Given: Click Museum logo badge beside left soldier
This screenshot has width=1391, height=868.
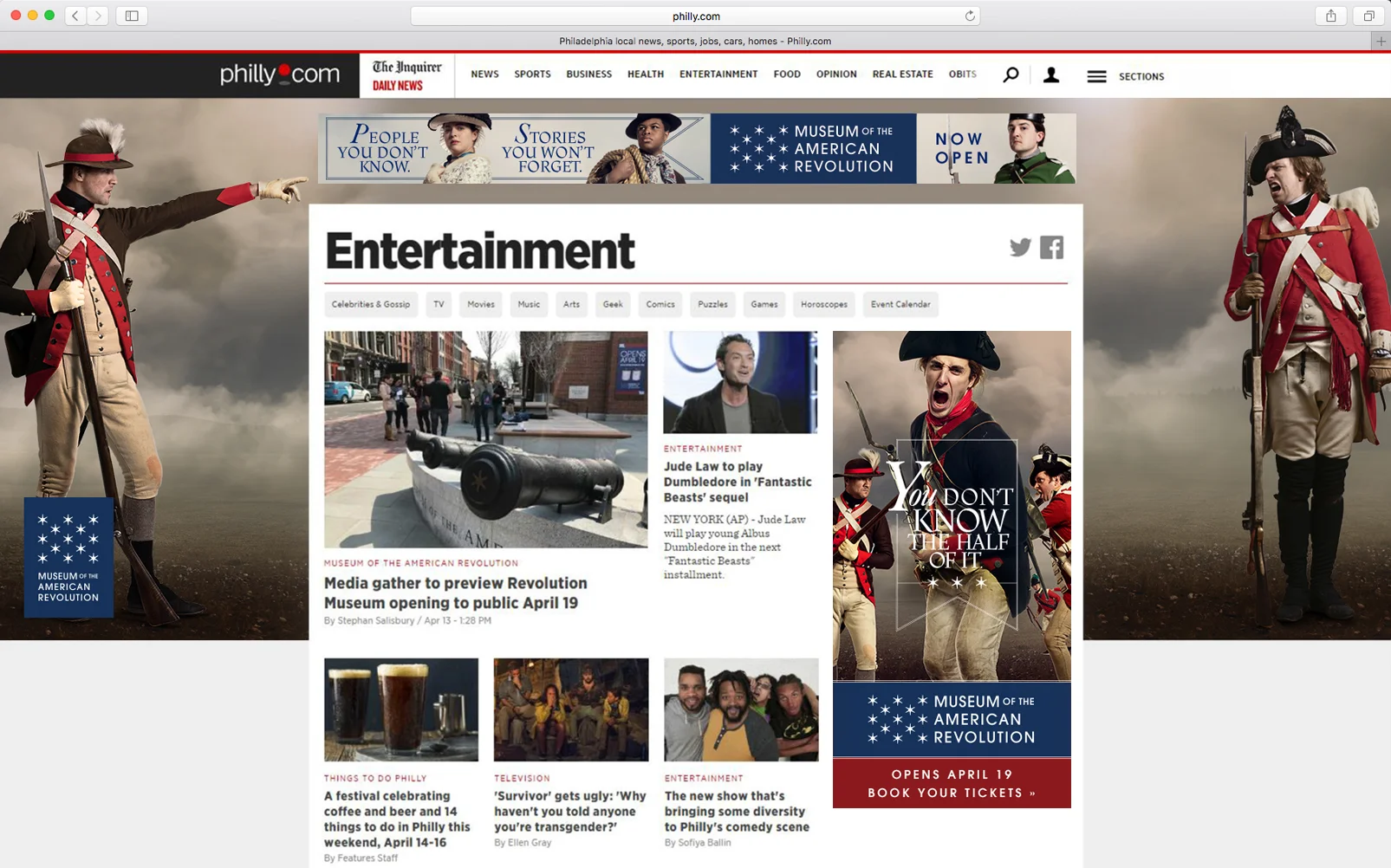Looking at the screenshot, I should [x=68, y=557].
